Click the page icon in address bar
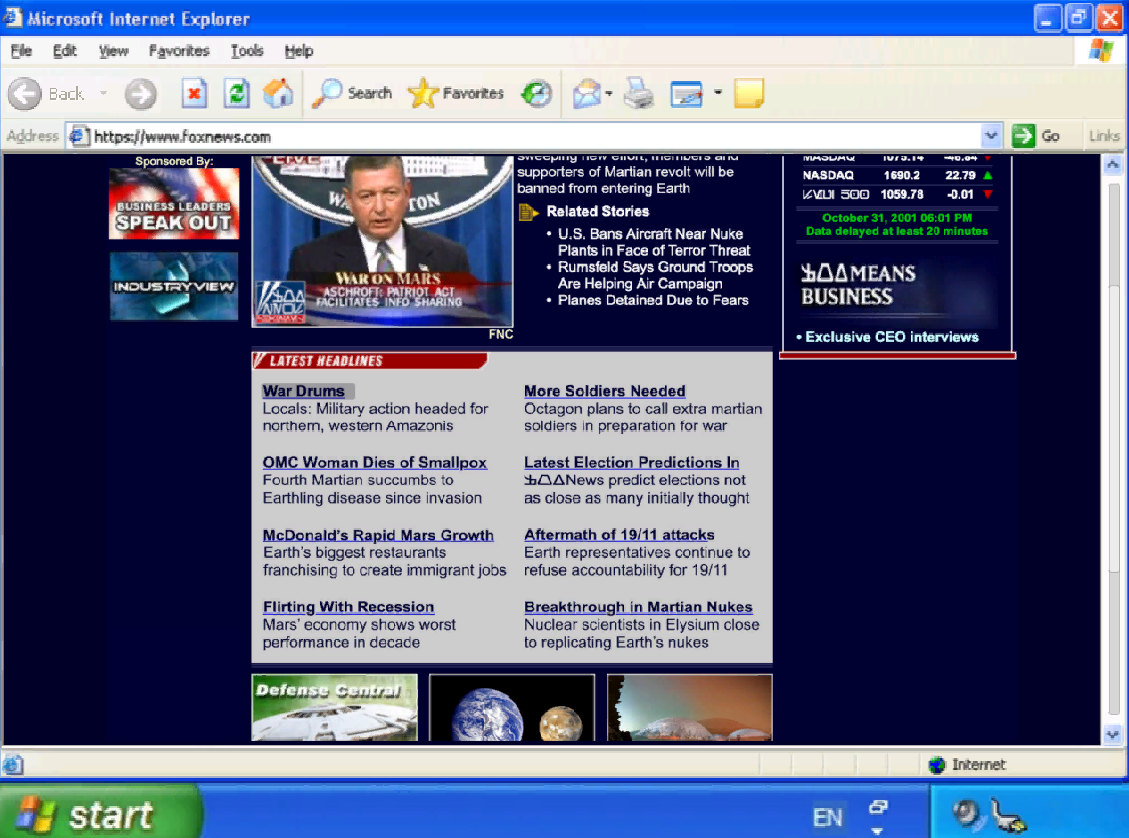1129x838 pixels. [79, 136]
